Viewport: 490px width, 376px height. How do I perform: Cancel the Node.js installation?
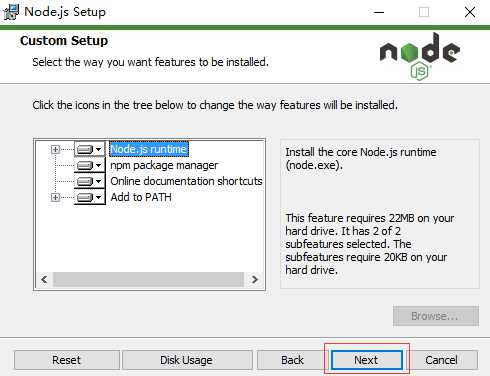(441, 360)
